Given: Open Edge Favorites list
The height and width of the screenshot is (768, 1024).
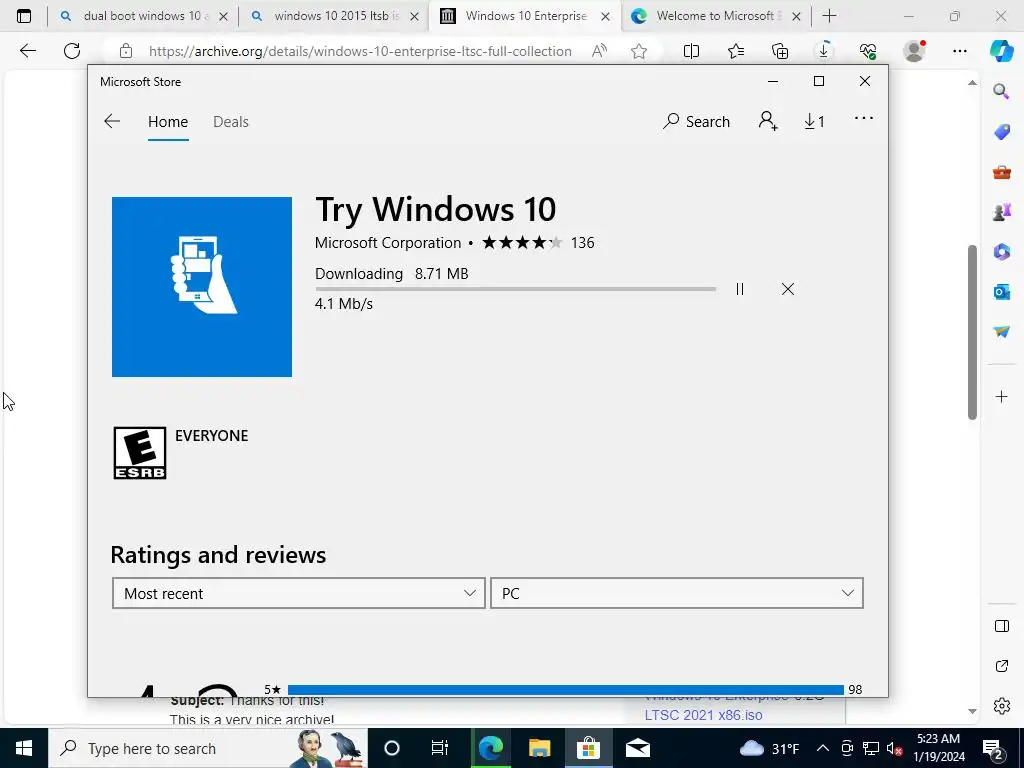Looking at the screenshot, I should pyautogui.click(x=736, y=51).
